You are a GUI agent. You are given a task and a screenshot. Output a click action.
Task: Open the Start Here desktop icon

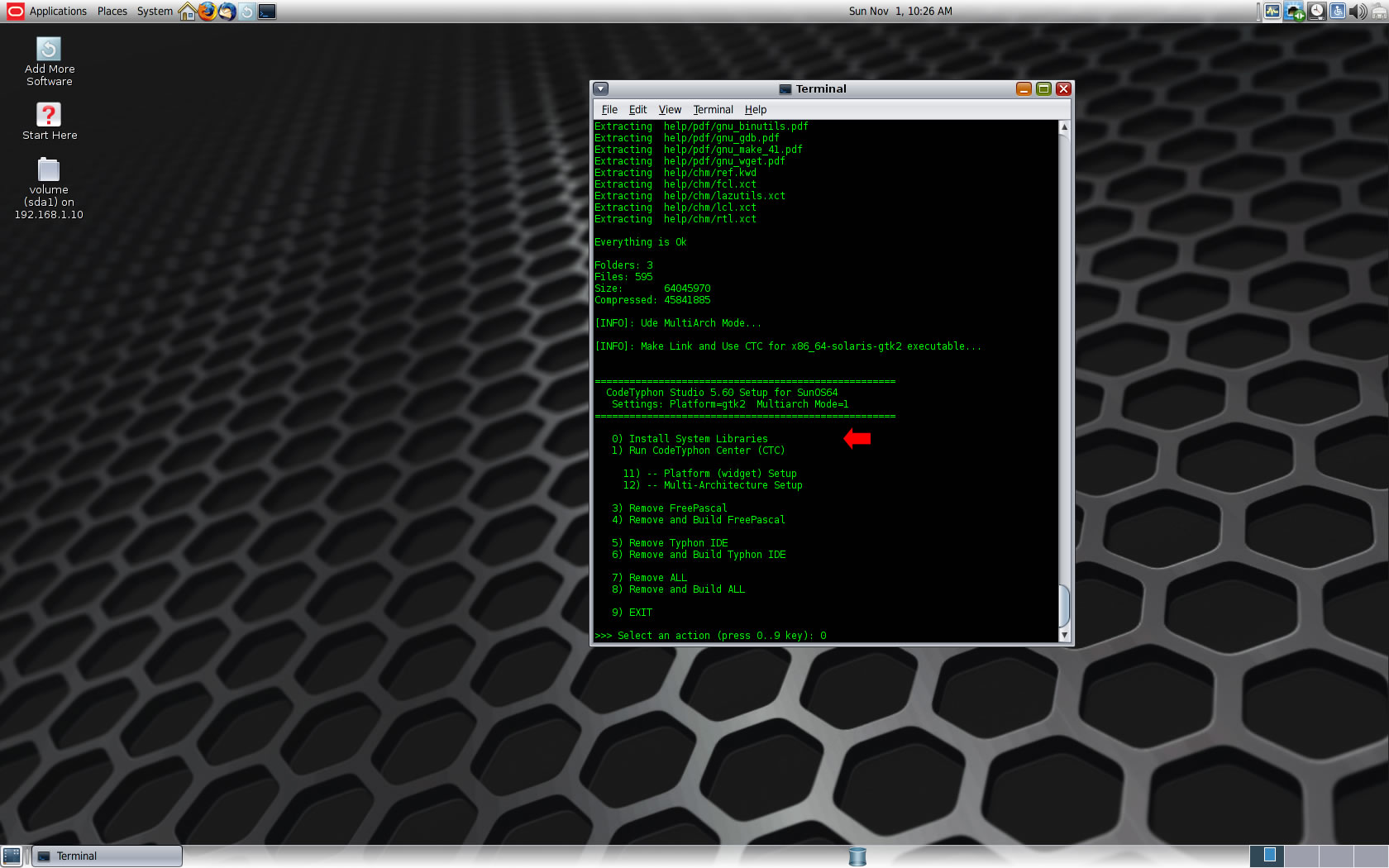(50, 122)
